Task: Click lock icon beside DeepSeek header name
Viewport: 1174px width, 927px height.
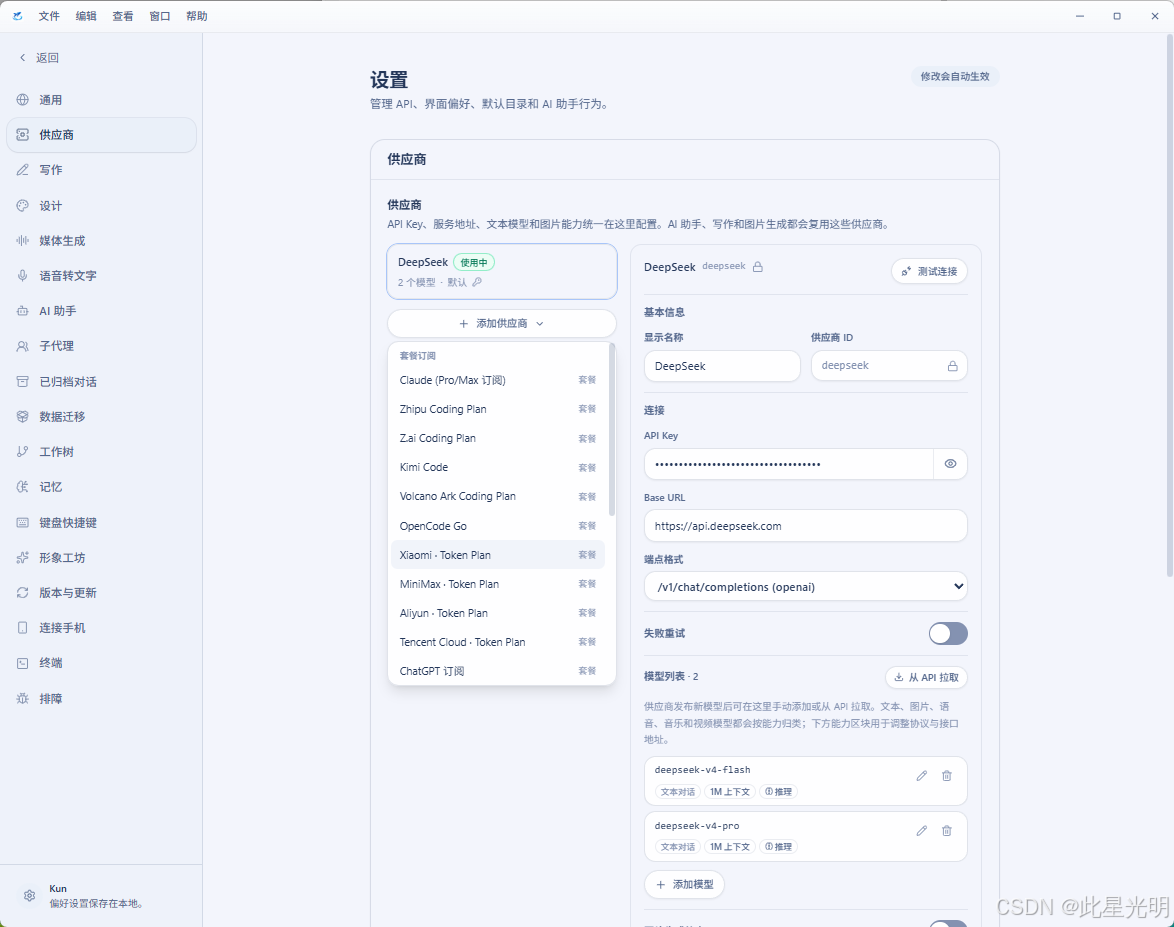Action: (x=758, y=267)
